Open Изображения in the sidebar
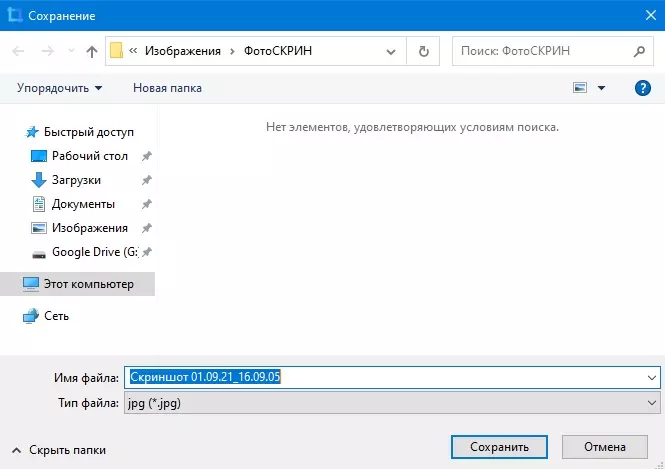The height and width of the screenshot is (469, 665). point(90,228)
